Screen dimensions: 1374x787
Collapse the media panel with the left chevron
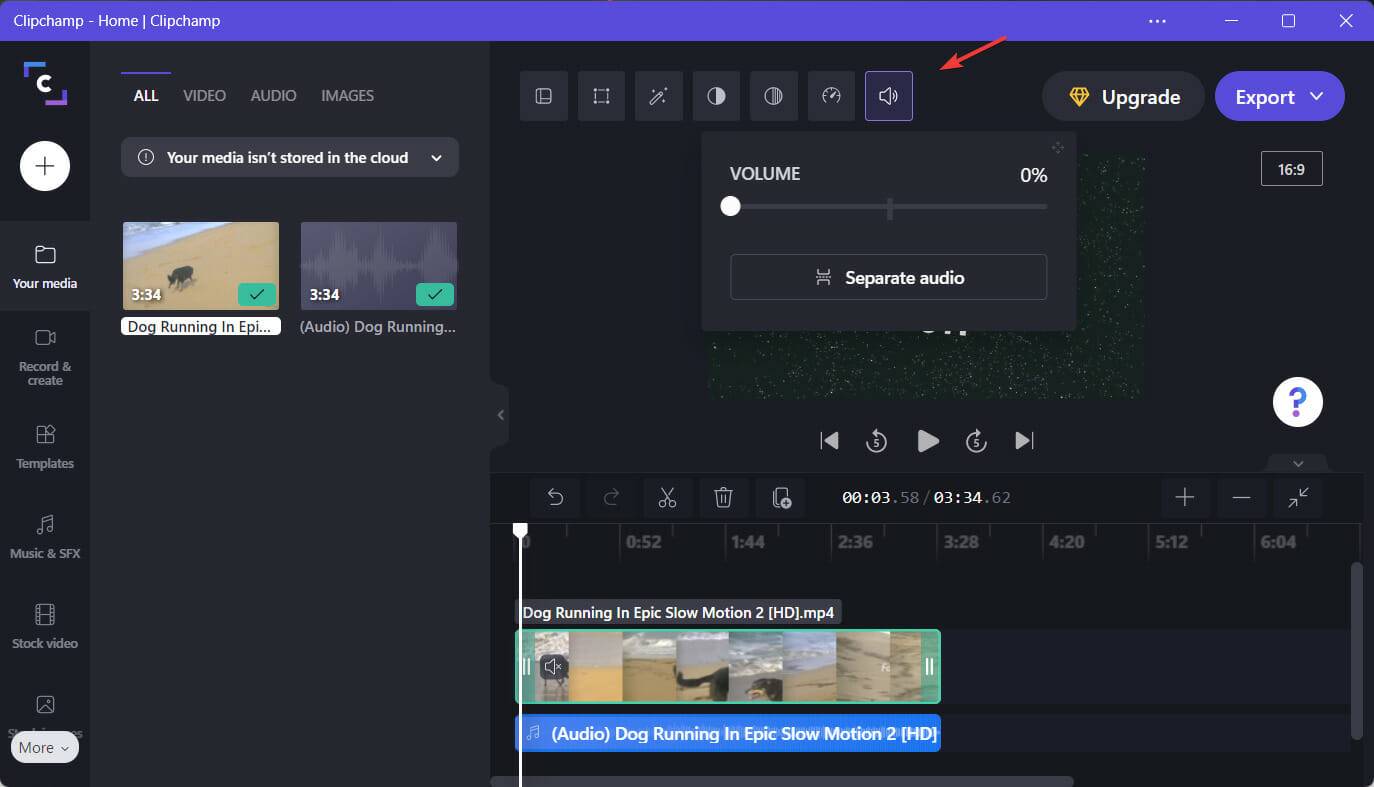pyautogui.click(x=500, y=415)
